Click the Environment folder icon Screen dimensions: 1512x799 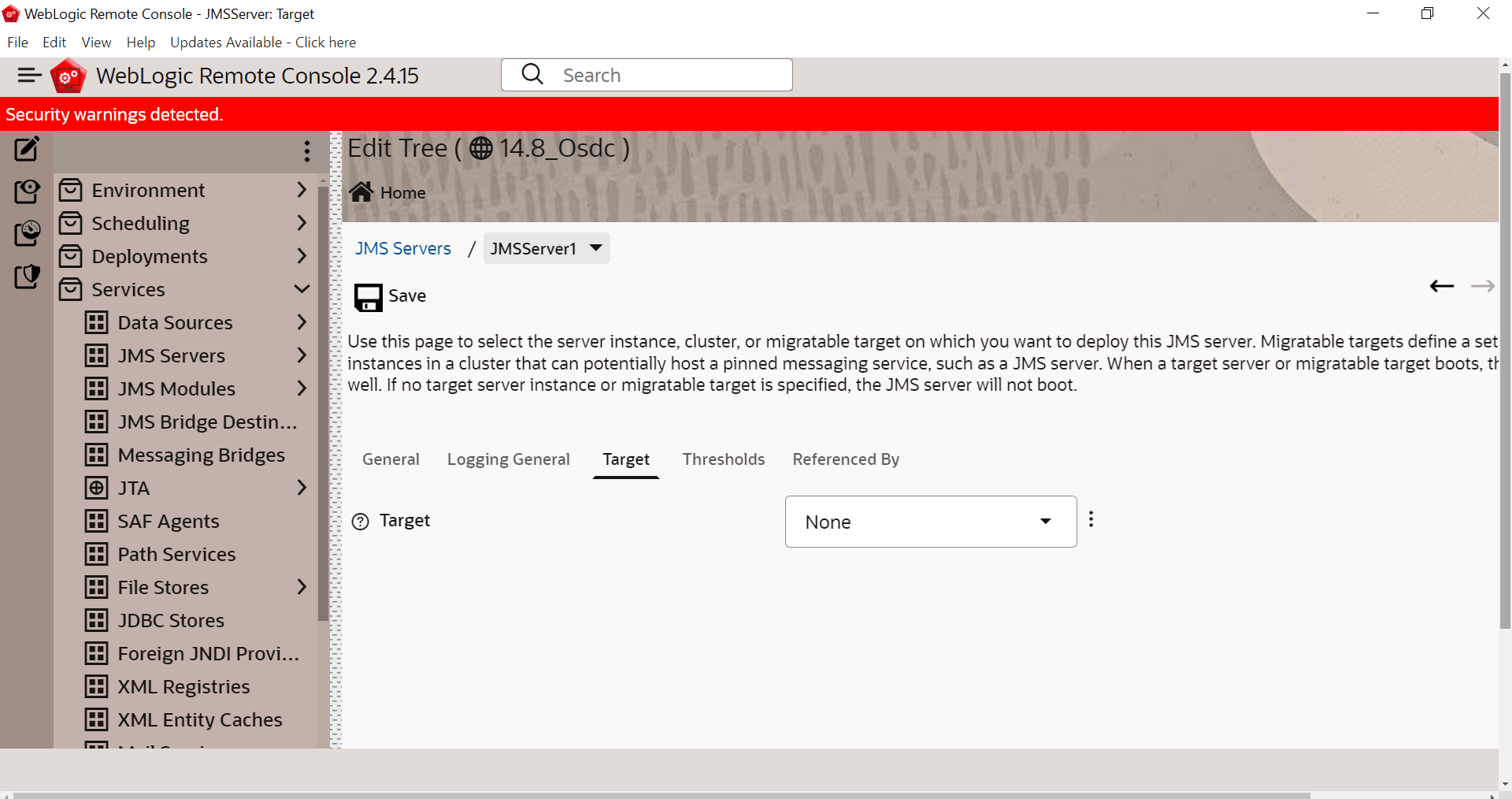point(71,190)
